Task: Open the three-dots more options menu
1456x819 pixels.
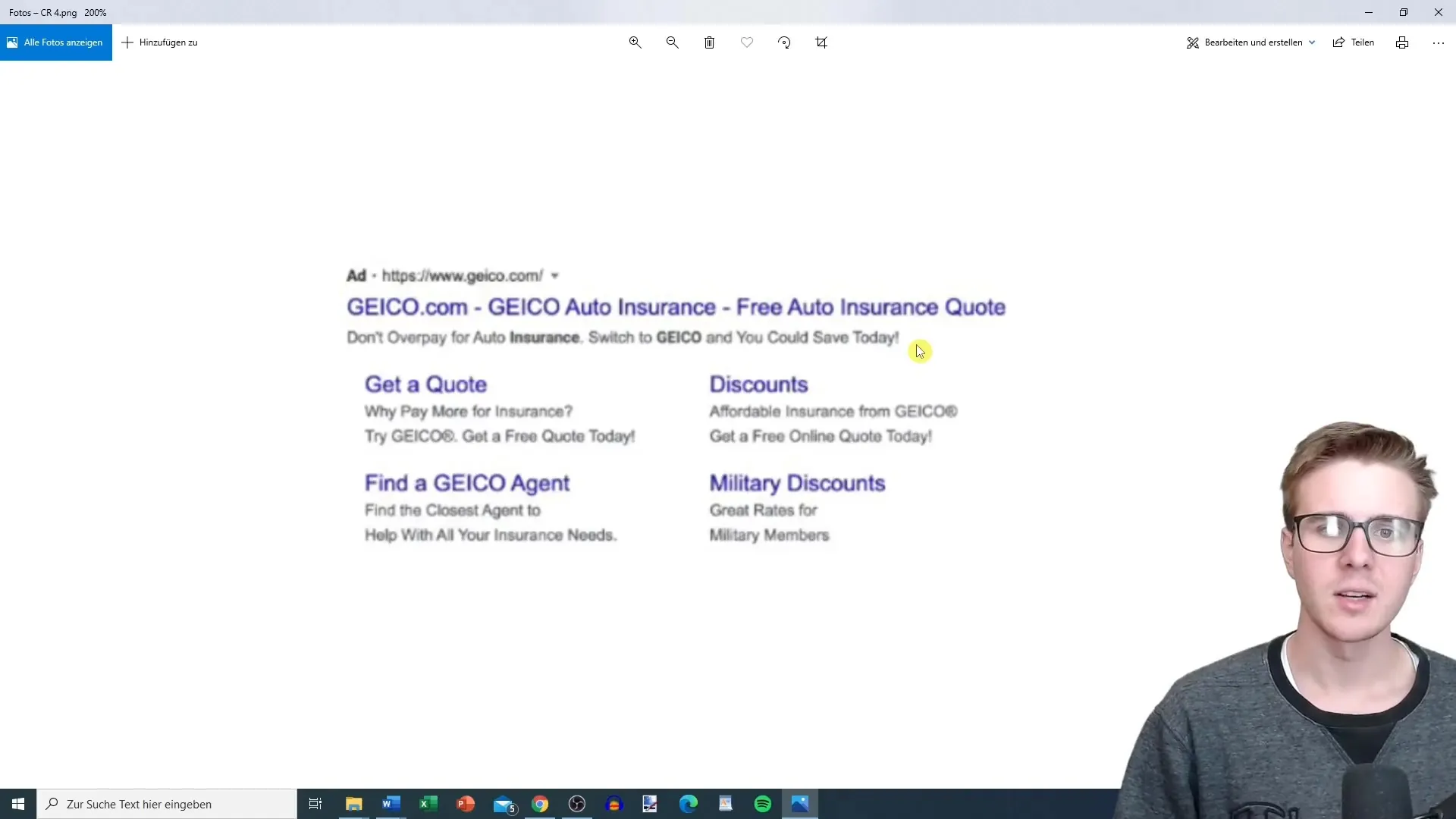Action: click(1439, 42)
